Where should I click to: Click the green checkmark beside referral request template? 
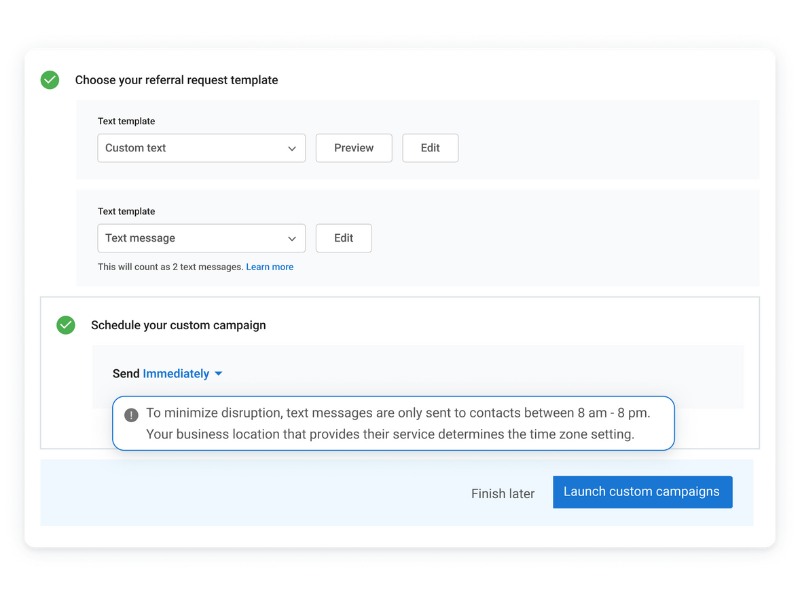pos(50,79)
